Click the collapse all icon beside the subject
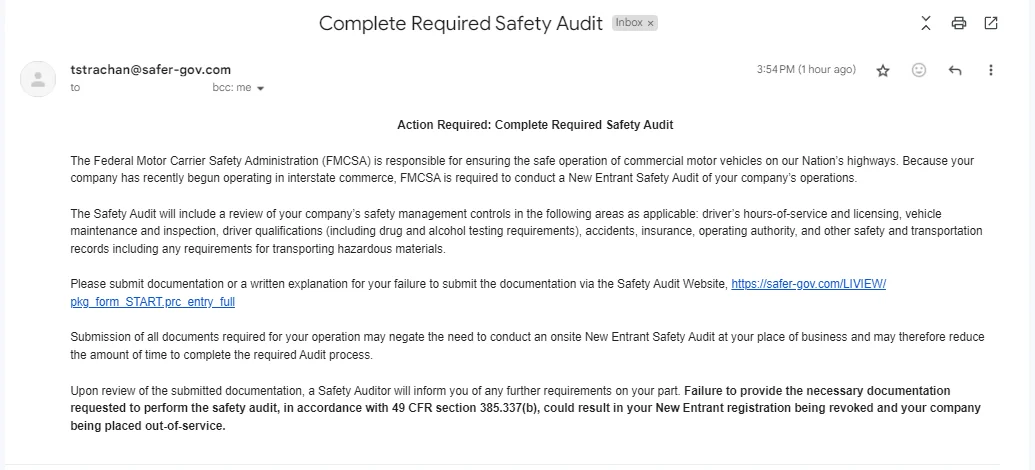This screenshot has height=470, width=1035. pyautogui.click(x=927, y=23)
